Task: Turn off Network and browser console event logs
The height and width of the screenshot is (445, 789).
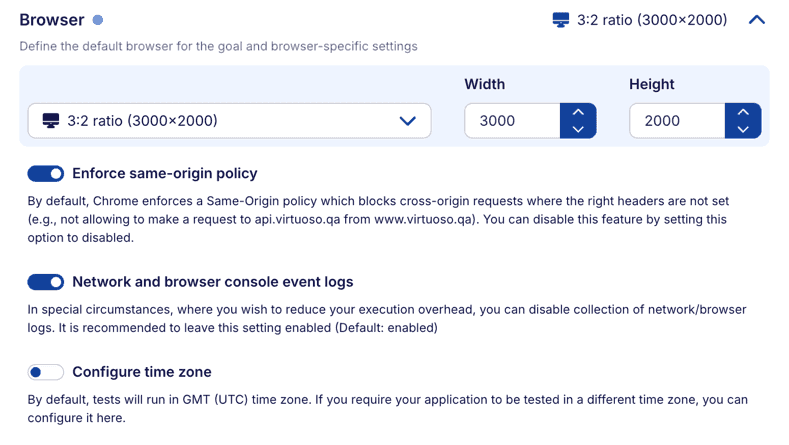Action: click(46, 282)
